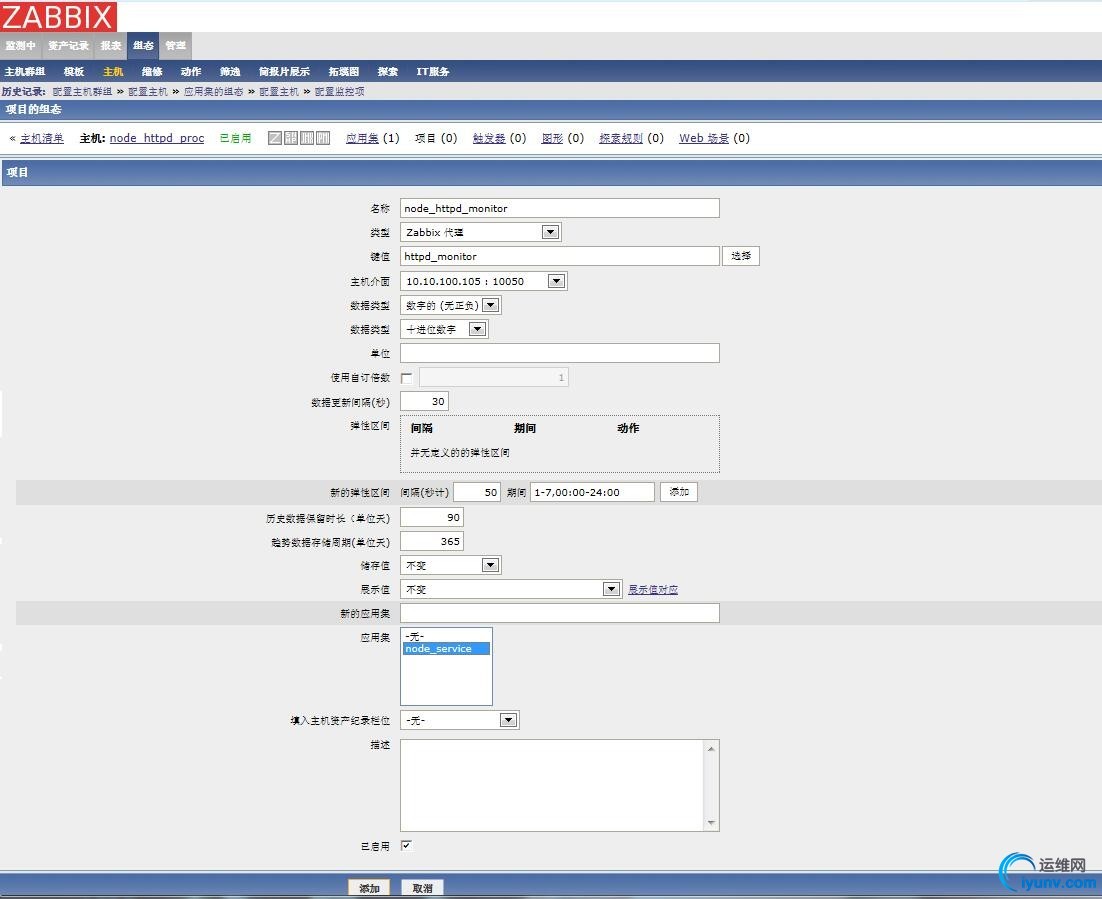Click the bottom 添加 submit button
This screenshot has height=899, width=1102.
click(369, 888)
